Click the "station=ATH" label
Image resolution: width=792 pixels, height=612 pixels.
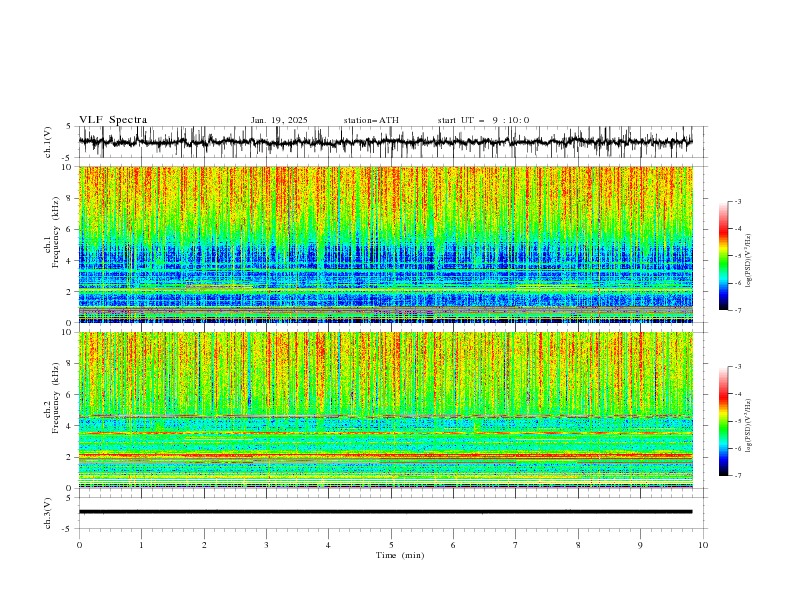coord(371,120)
